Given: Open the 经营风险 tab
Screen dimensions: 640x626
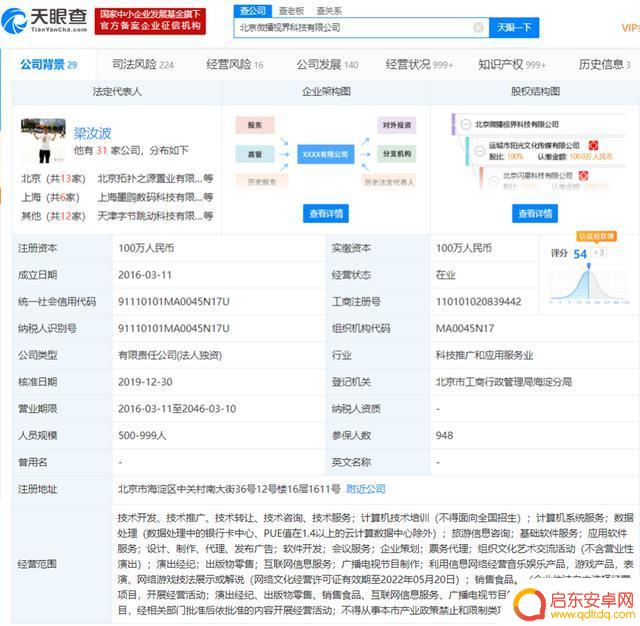Looking at the screenshot, I should pyautogui.click(x=235, y=64).
